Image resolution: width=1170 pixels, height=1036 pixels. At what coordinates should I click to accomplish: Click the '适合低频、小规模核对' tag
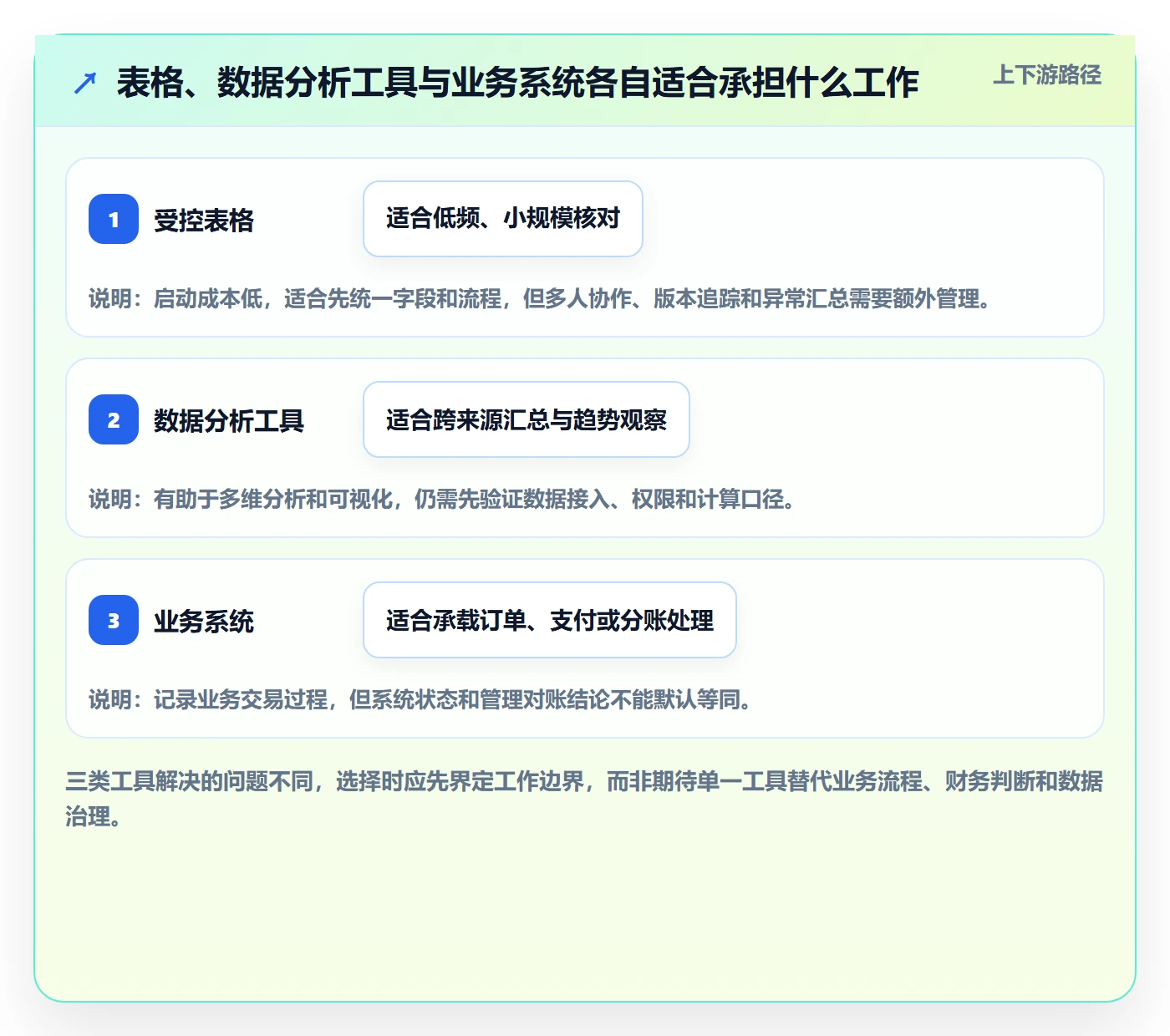503,219
